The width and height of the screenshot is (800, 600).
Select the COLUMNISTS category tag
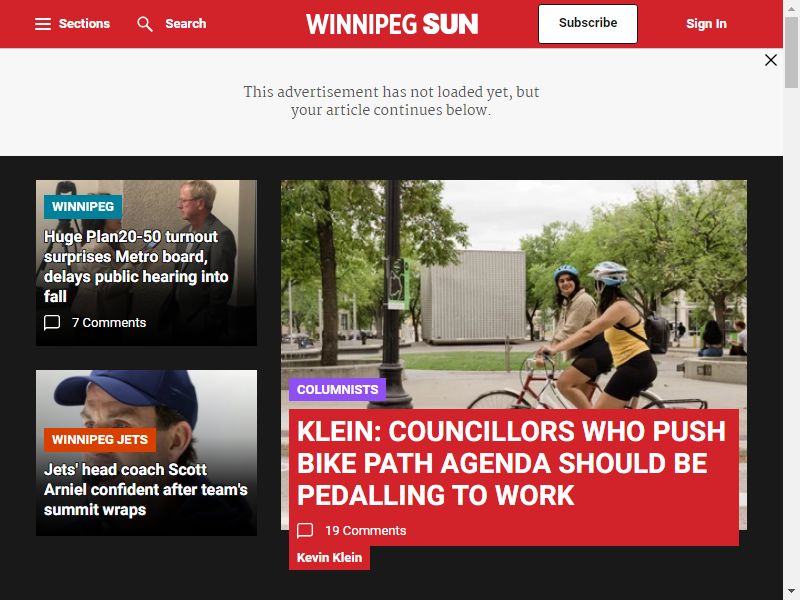[x=338, y=390]
